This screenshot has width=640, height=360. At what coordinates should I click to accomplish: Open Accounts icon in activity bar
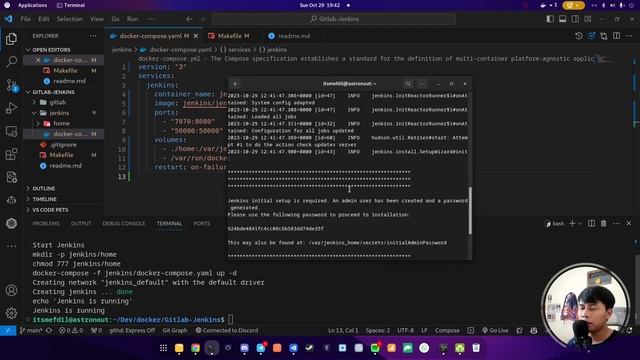click(11, 290)
